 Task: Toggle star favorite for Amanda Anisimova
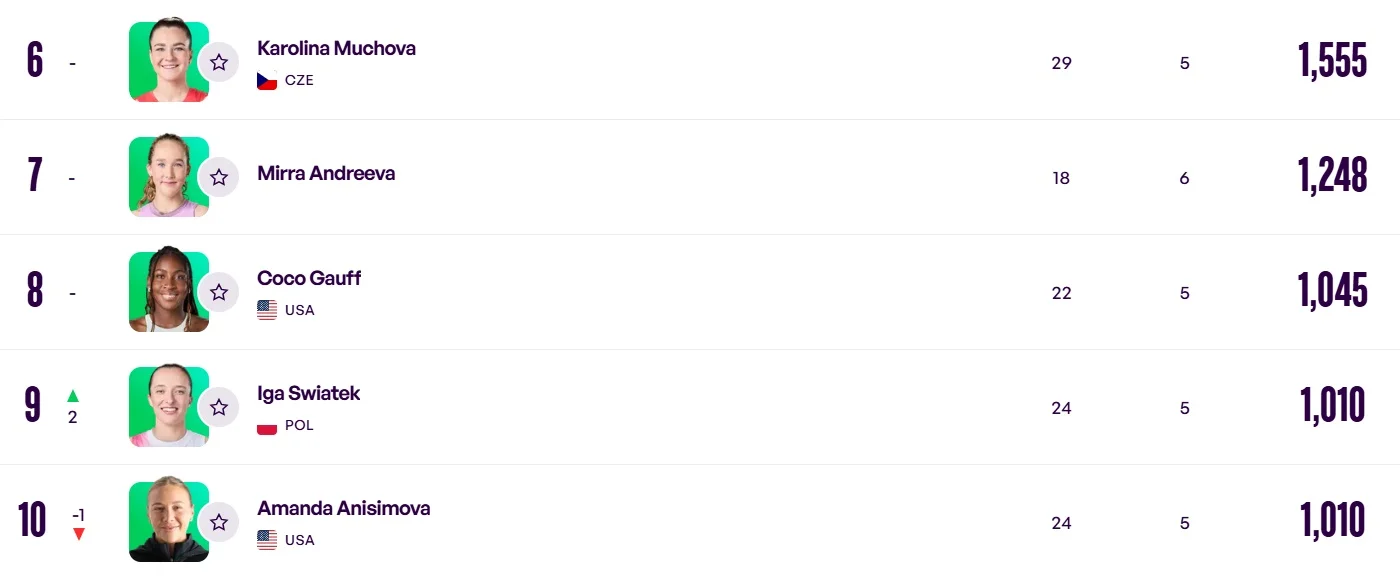[x=218, y=522]
